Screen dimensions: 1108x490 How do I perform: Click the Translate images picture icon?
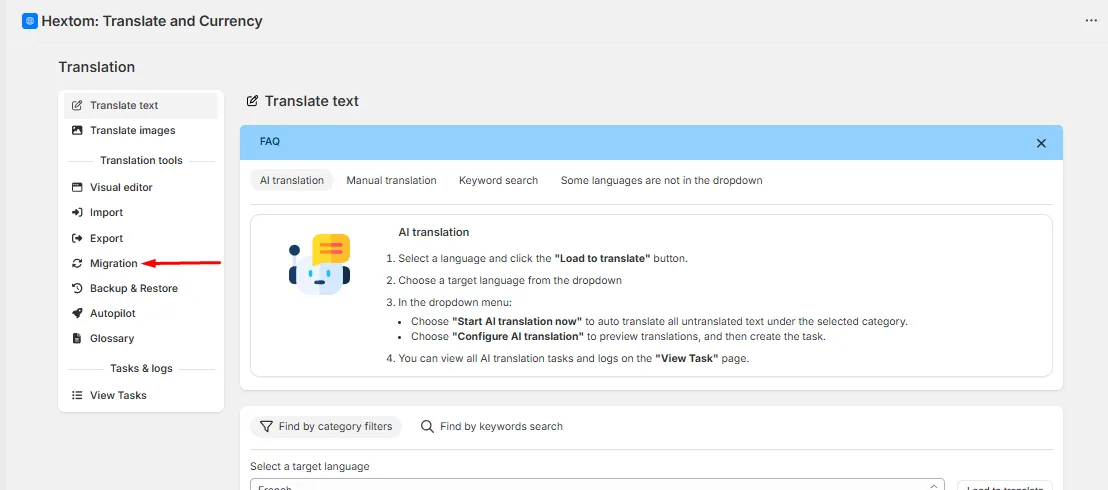(x=77, y=131)
